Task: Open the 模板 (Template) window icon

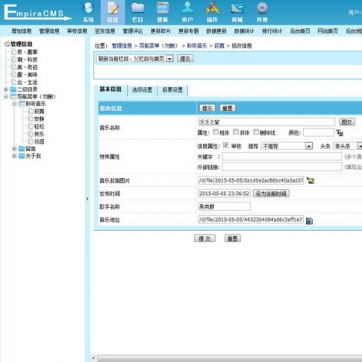Action: click(x=163, y=8)
